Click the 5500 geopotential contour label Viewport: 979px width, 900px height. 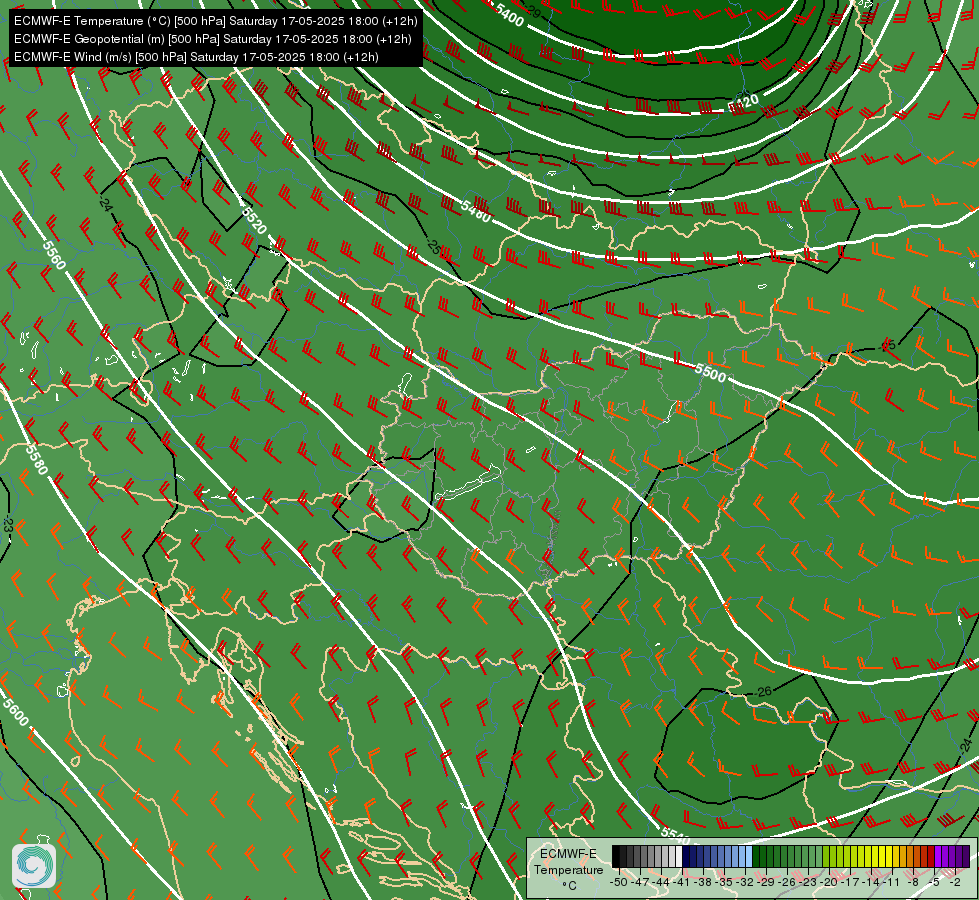click(x=711, y=373)
